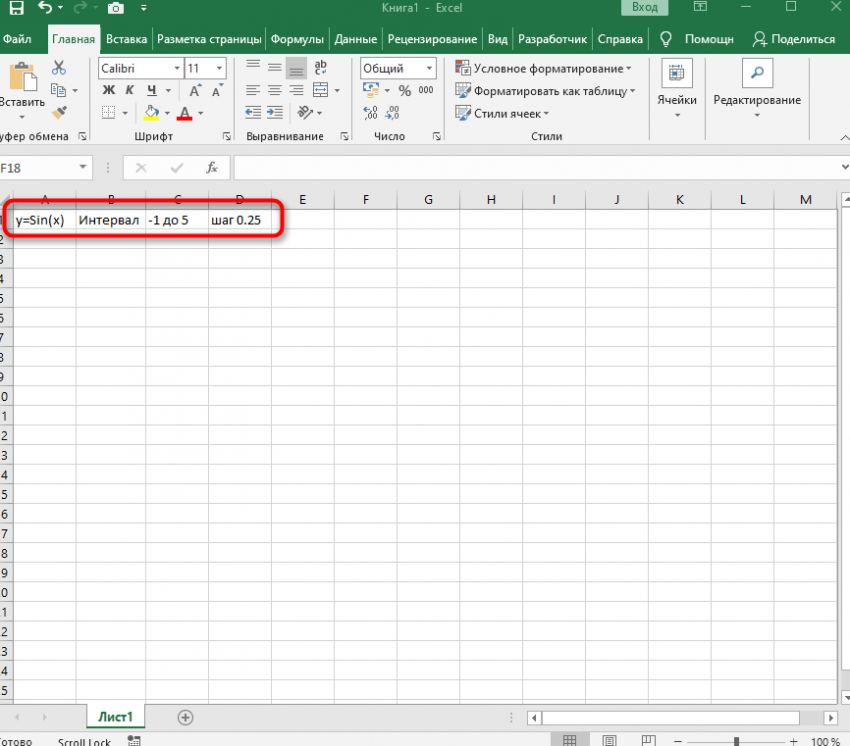Click the Wrap Text icon
Image resolution: width=850 pixels, height=746 pixels.
318,68
